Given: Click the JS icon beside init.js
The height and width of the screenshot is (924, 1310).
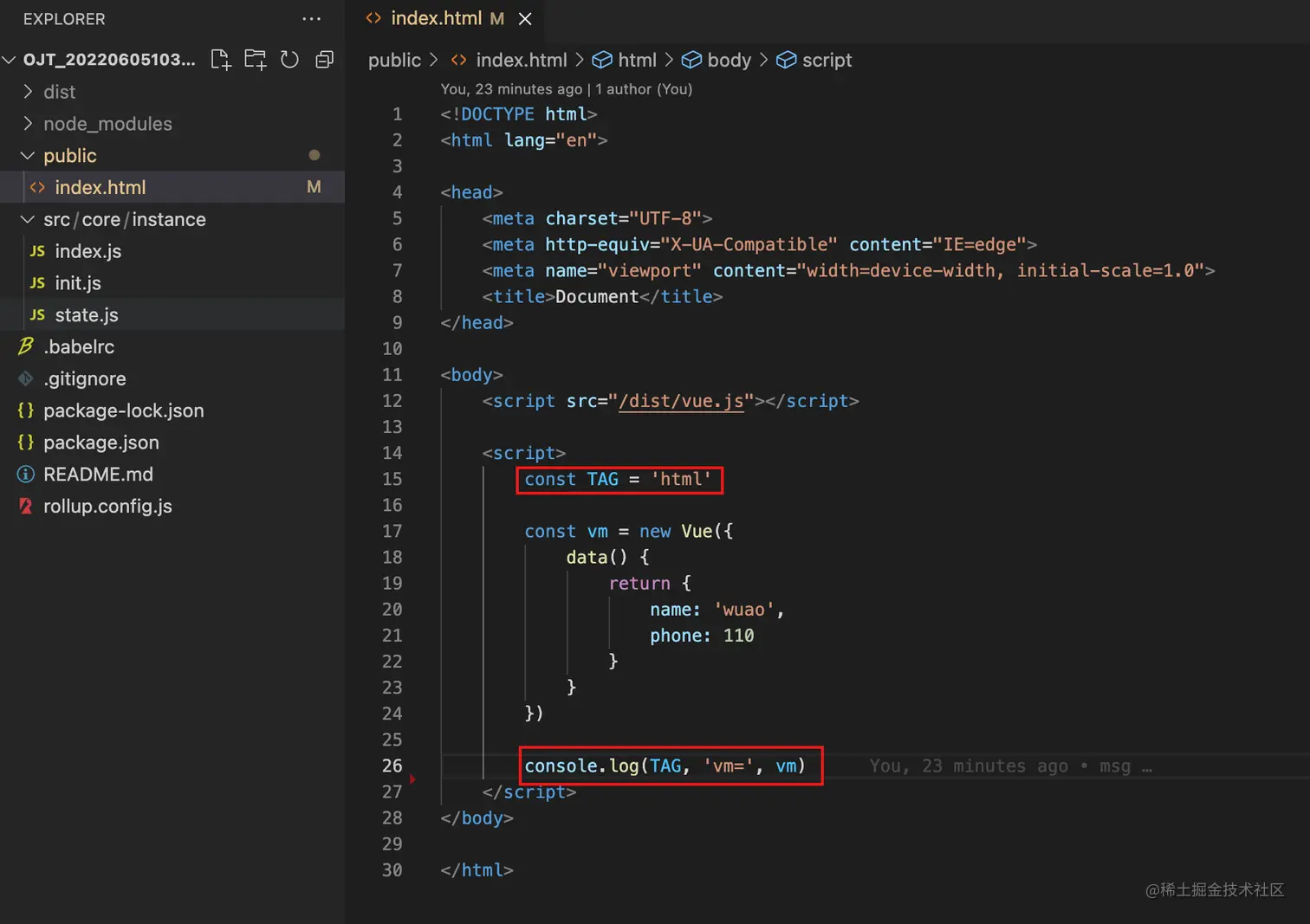Looking at the screenshot, I should point(37,283).
